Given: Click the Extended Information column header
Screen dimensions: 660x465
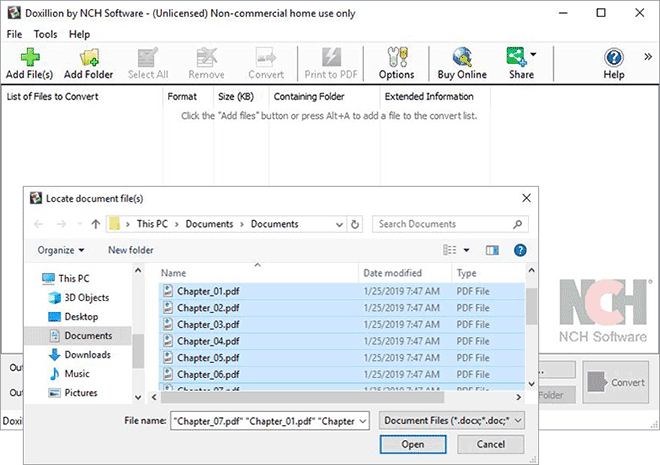Looking at the screenshot, I should tap(435, 96).
